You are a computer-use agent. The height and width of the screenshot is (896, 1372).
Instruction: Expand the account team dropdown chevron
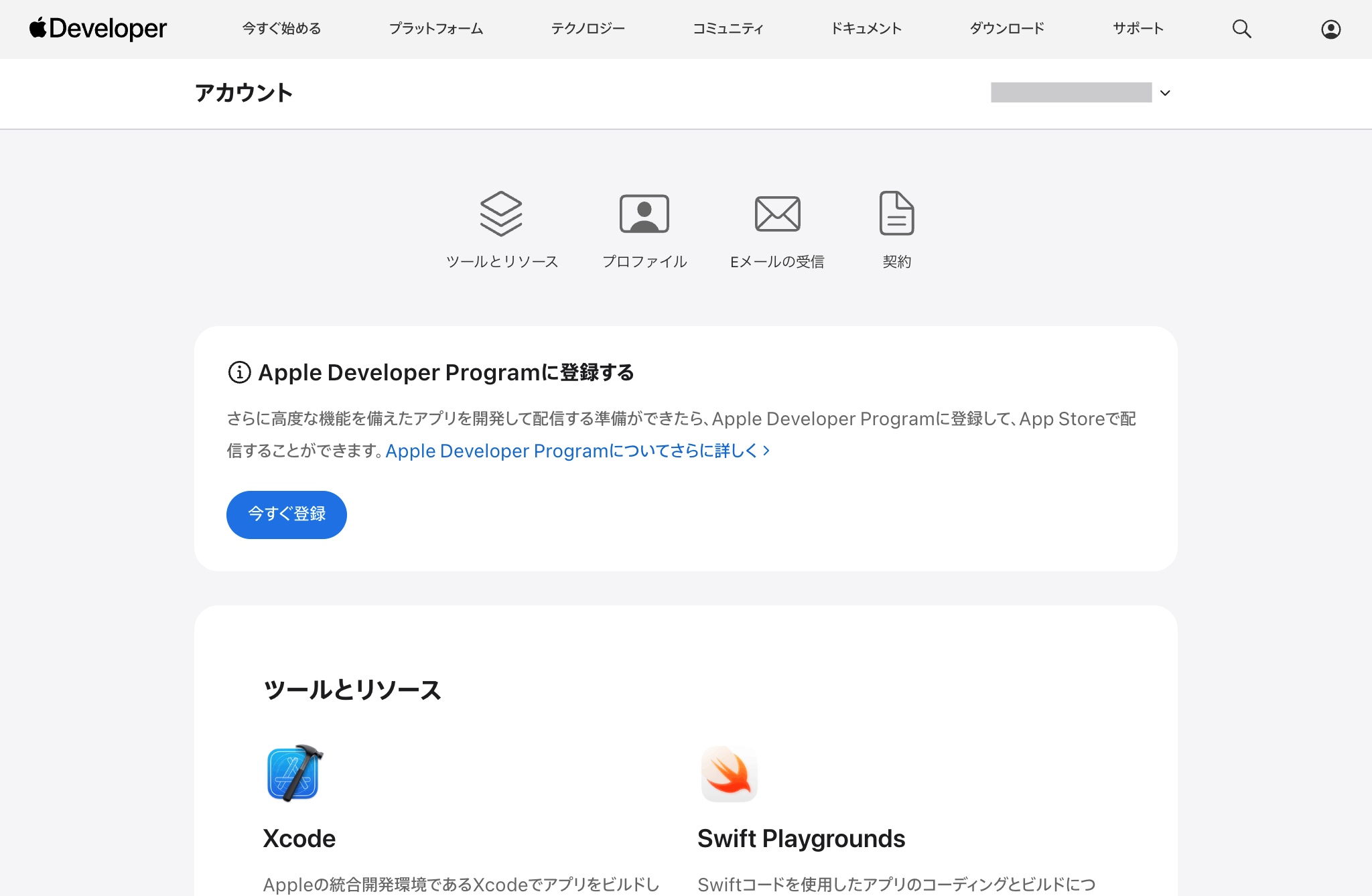[x=1165, y=93]
